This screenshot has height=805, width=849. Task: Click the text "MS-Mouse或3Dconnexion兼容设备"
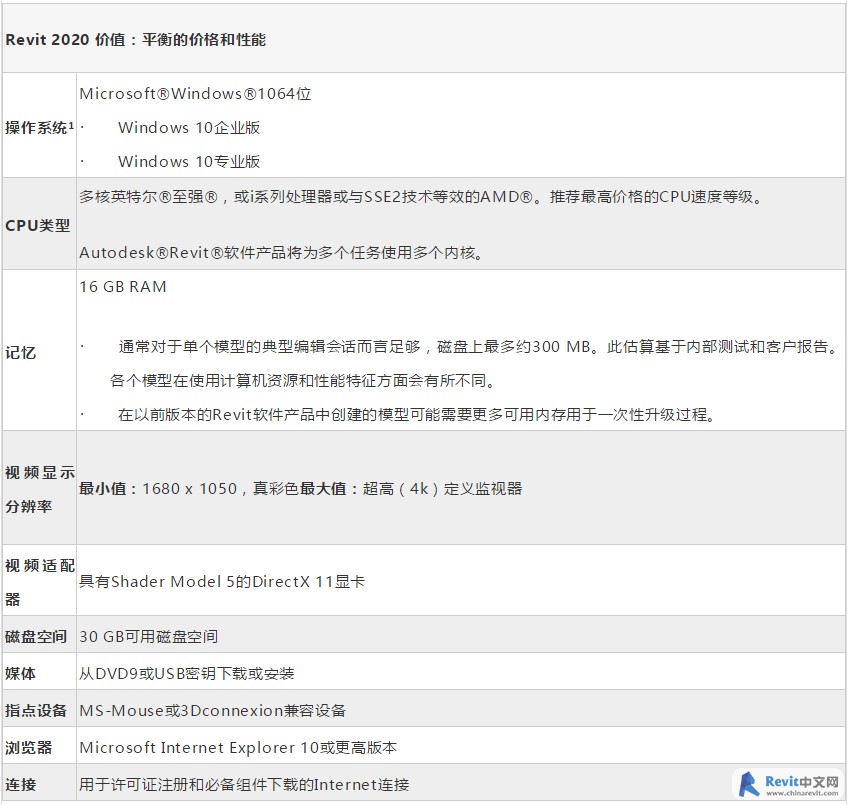pos(212,710)
